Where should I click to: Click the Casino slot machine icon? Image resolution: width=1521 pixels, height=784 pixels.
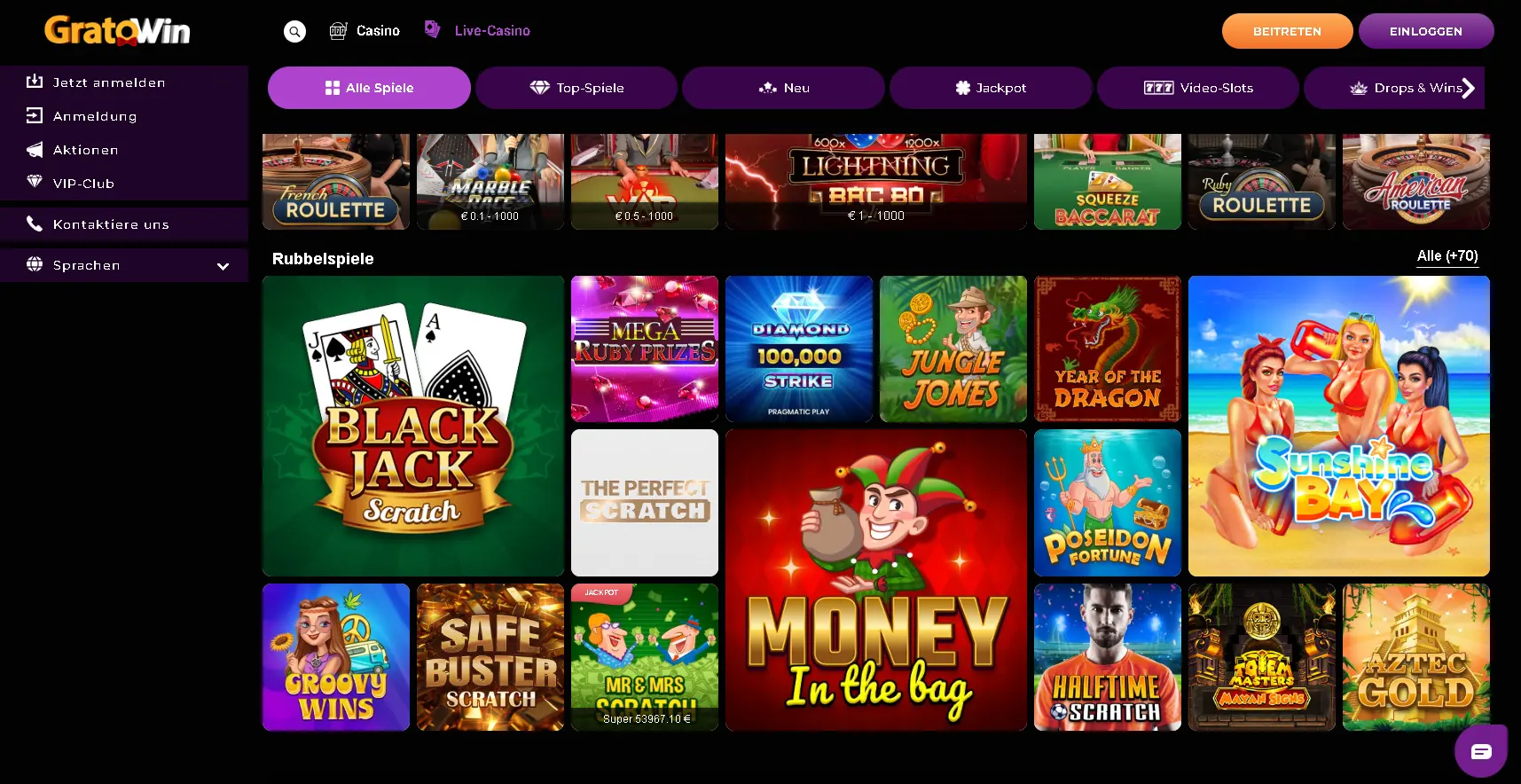[x=338, y=31]
